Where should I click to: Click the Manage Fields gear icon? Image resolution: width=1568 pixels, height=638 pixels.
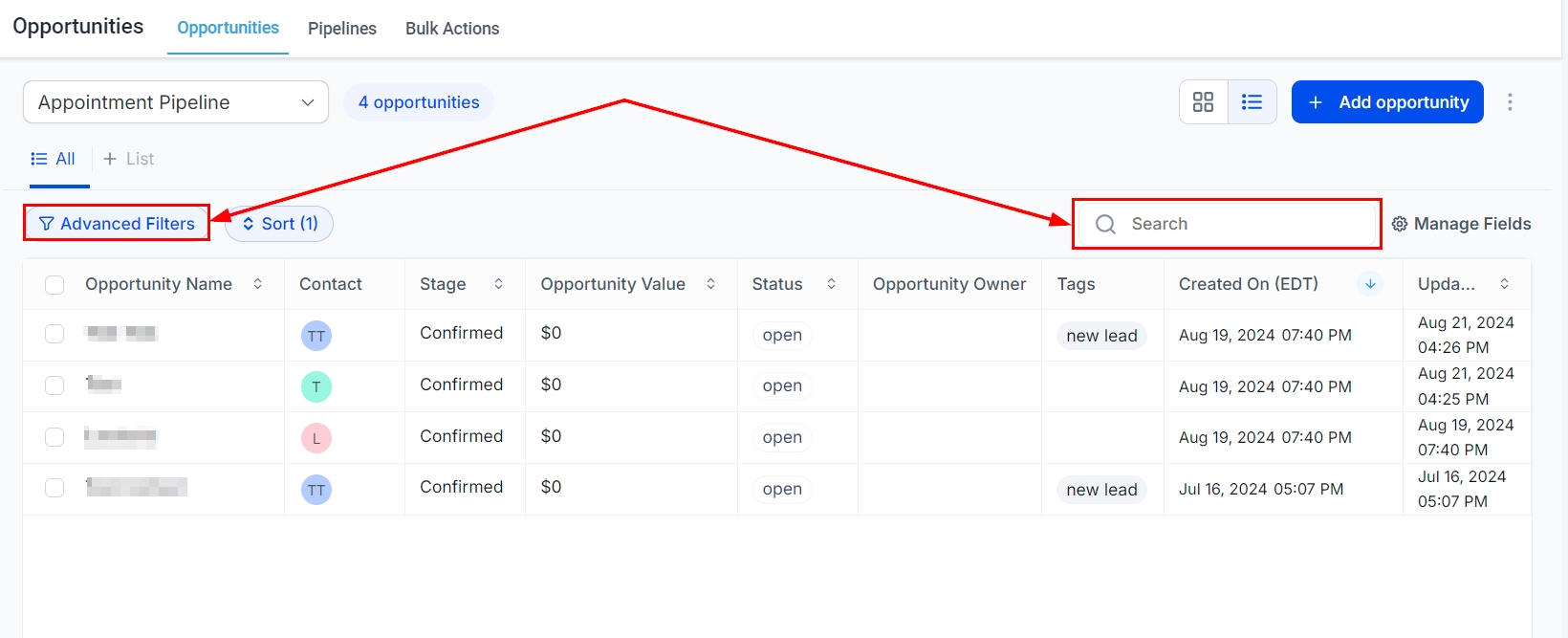click(x=1400, y=224)
